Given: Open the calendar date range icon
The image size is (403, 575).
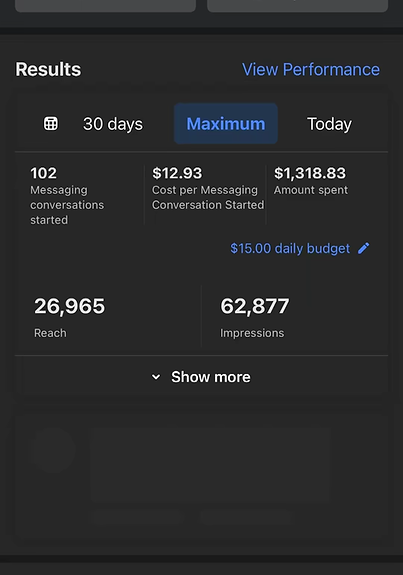Looking at the screenshot, I should [51, 124].
